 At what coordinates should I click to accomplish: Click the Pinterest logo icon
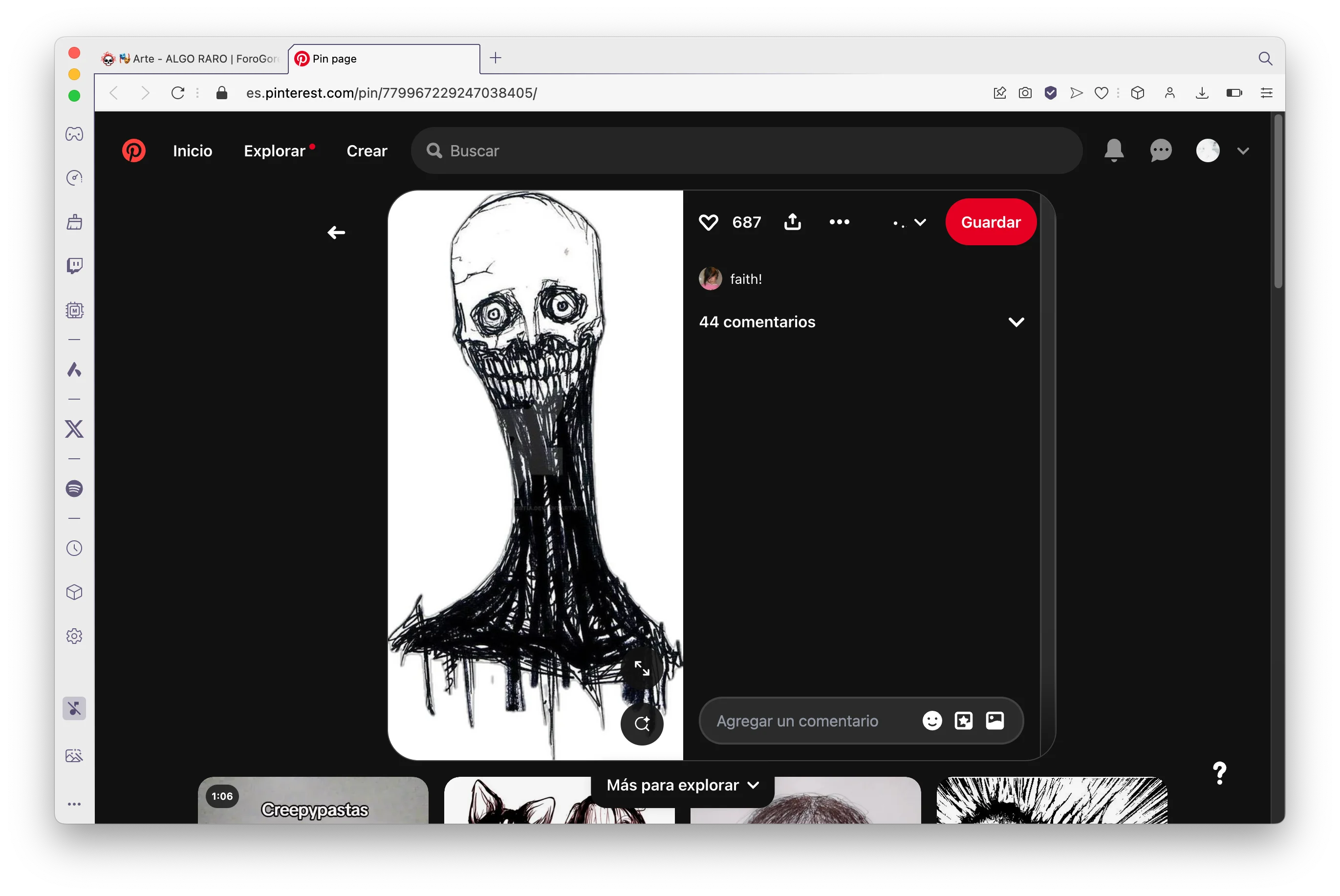click(134, 151)
